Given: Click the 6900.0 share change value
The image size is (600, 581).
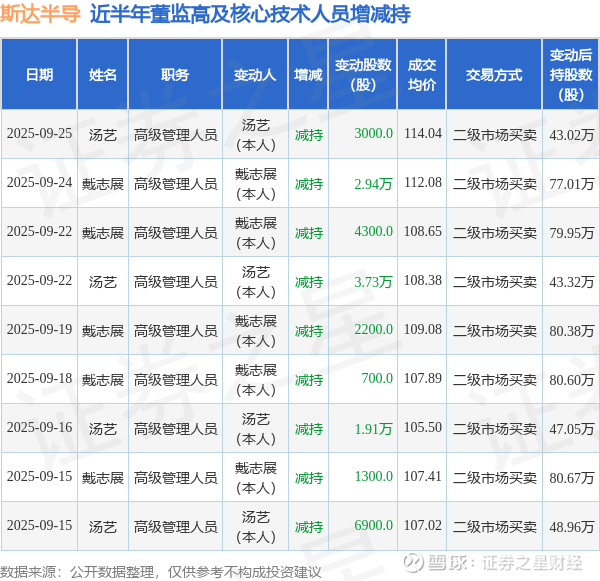Looking at the screenshot, I should tap(373, 526).
